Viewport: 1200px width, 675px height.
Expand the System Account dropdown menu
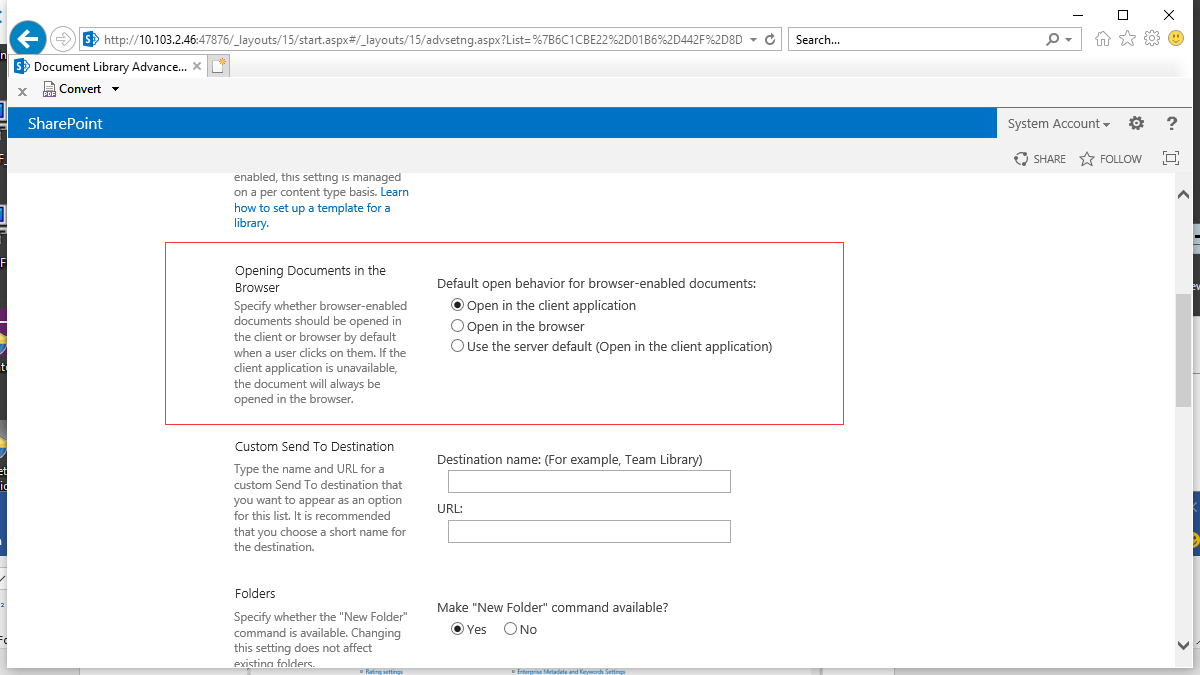[1059, 124]
